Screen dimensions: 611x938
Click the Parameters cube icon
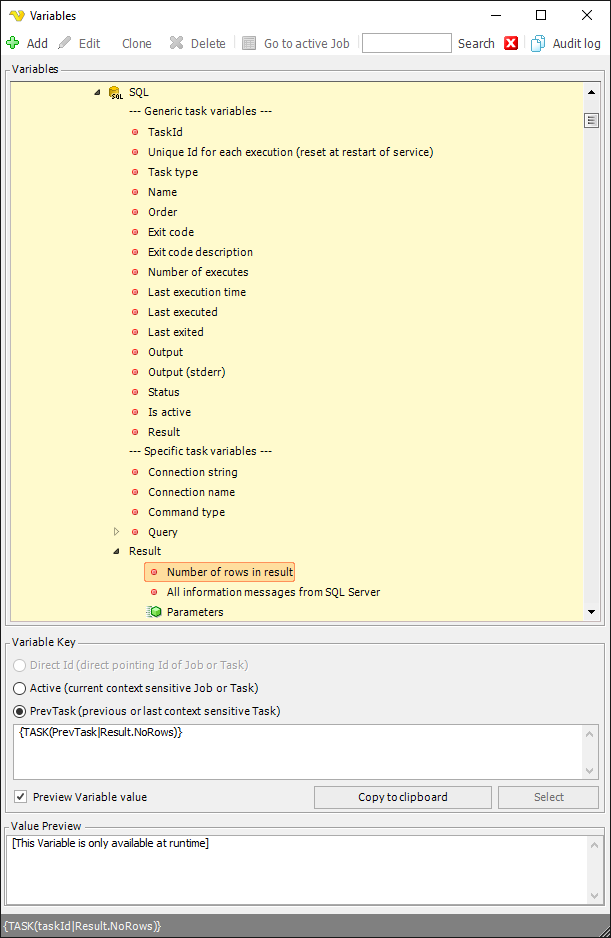154,611
